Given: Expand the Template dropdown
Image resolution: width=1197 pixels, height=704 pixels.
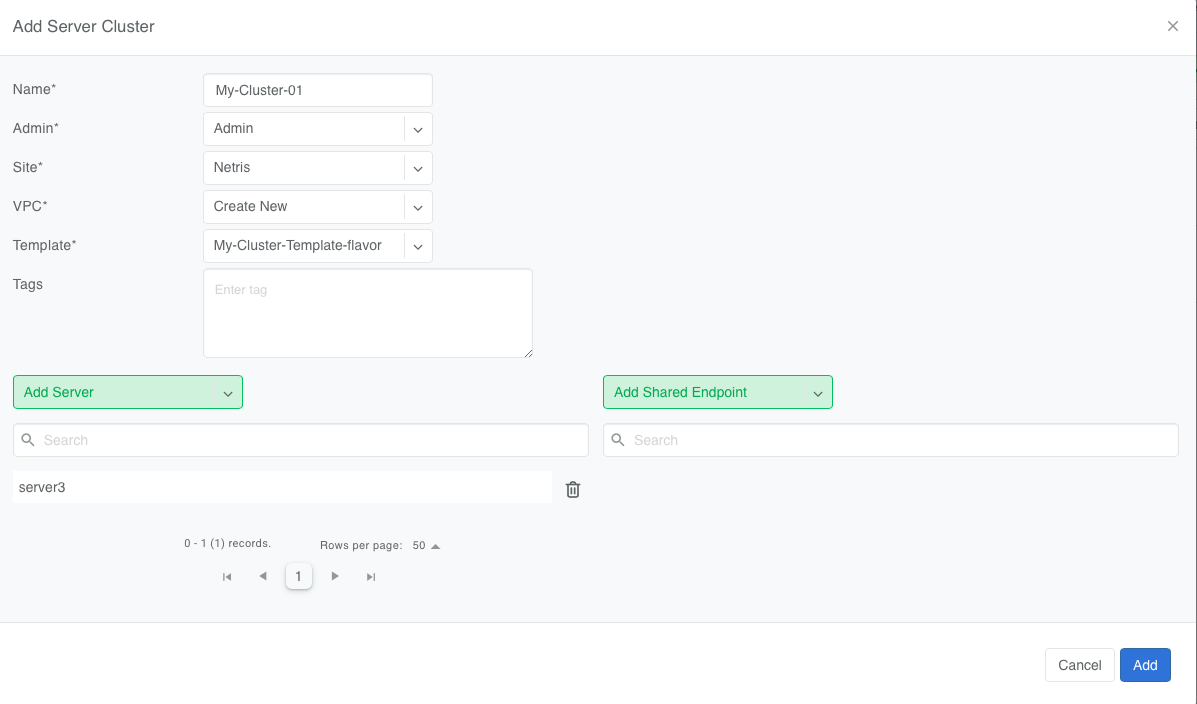Looking at the screenshot, I should [418, 246].
